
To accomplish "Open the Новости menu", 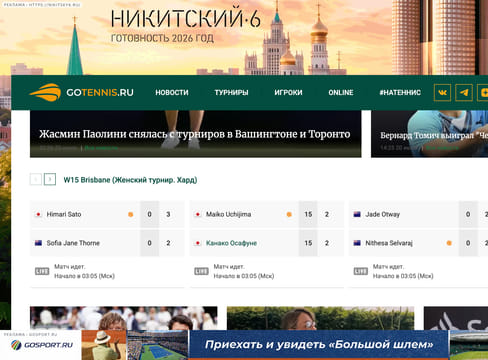I will (172, 92).
